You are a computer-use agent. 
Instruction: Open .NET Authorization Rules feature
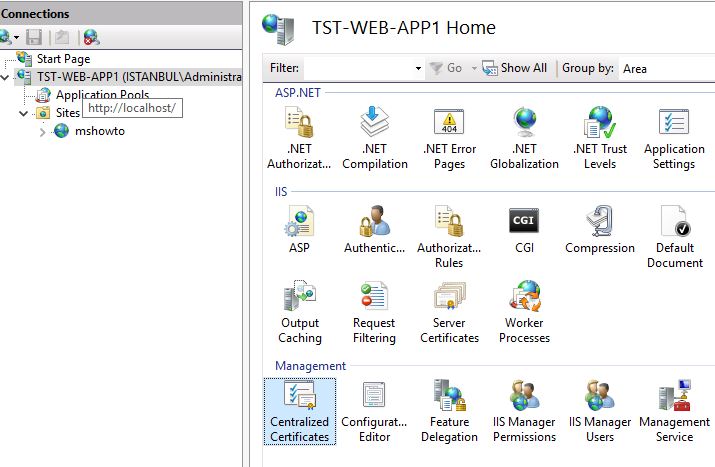[299, 137]
